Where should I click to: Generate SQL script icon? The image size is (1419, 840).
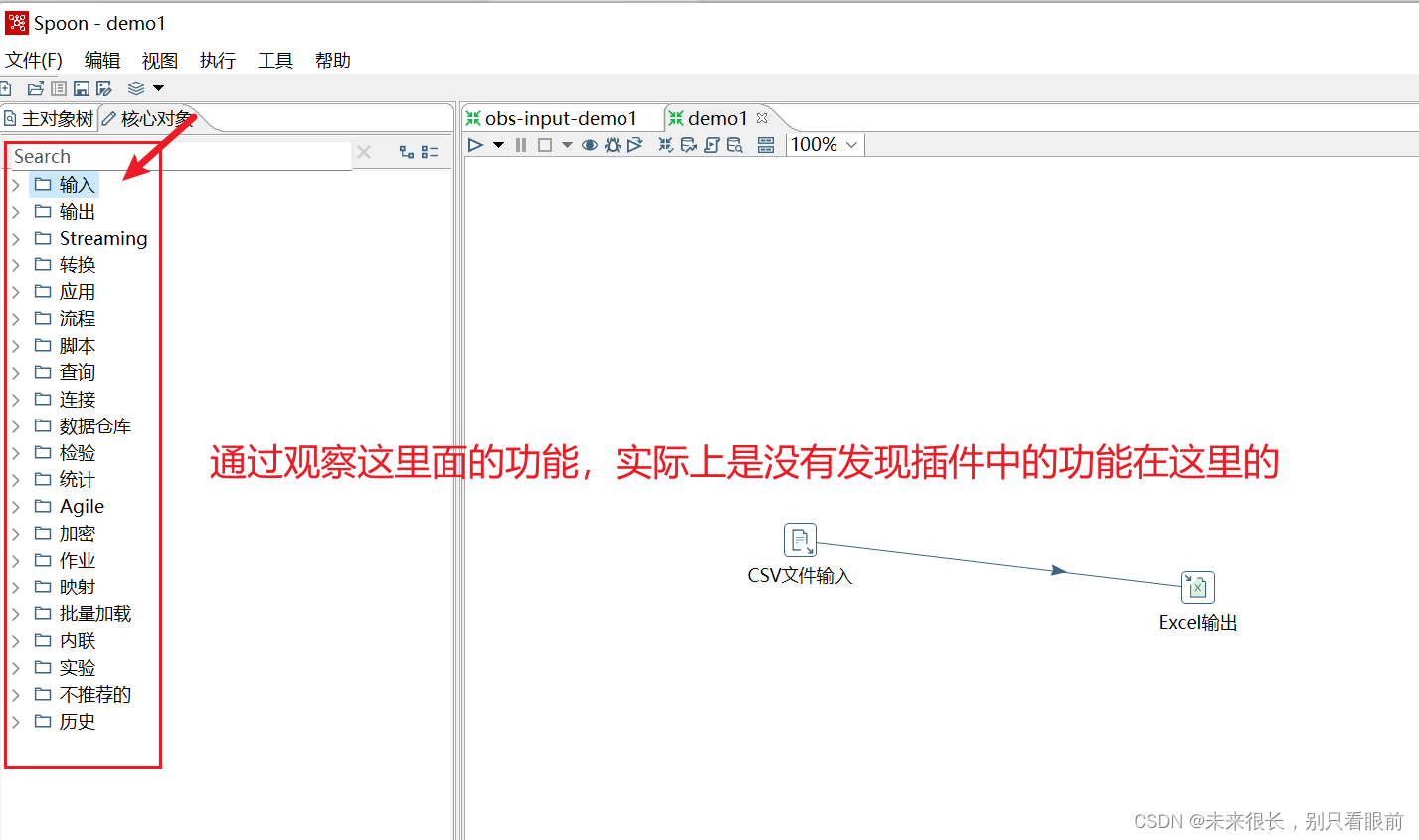click(711, 145)
